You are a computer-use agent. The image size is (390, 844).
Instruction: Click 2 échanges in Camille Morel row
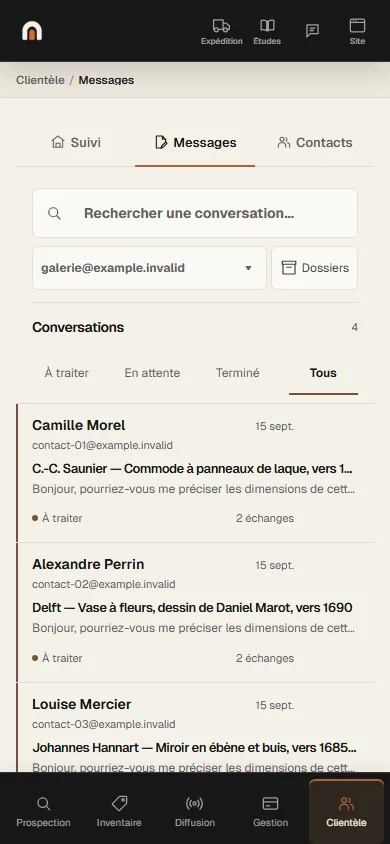[x=265, y=518]
